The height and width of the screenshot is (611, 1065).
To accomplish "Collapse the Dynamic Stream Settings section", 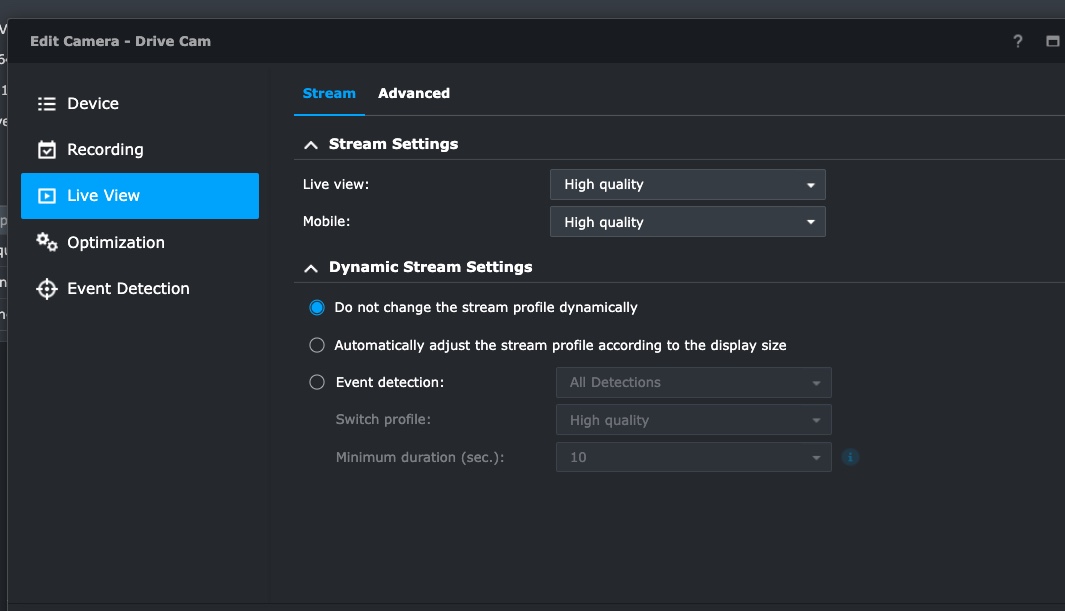I will tap(311, 268).
